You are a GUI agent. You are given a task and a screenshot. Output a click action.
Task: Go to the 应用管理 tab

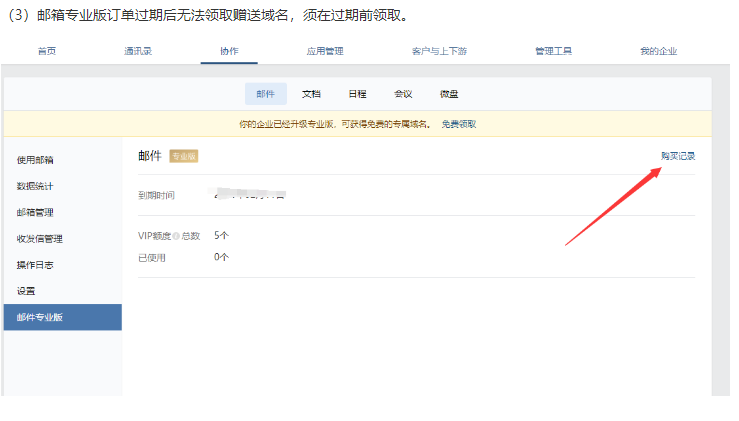pos(325,51)
